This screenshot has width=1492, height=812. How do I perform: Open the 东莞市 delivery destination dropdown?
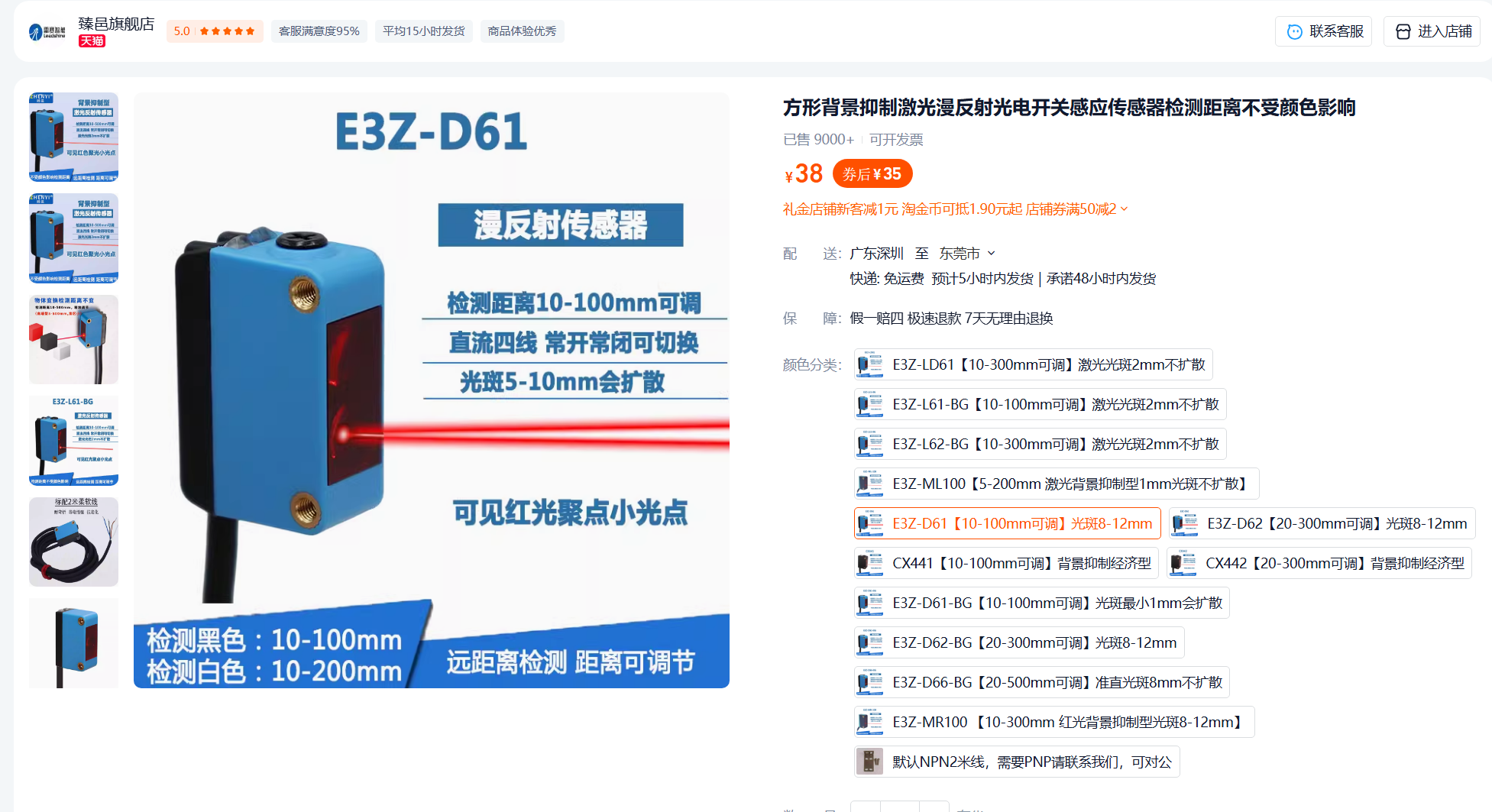(967, 254)
